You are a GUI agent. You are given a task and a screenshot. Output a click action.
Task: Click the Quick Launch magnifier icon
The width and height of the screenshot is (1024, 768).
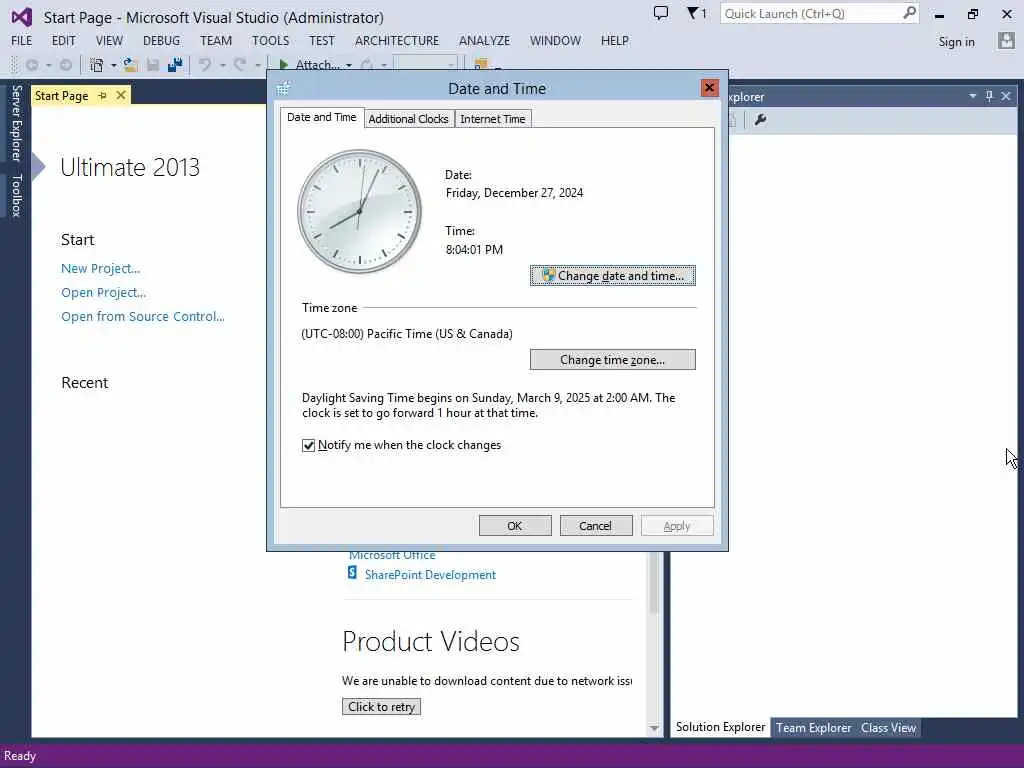point(908,13)
